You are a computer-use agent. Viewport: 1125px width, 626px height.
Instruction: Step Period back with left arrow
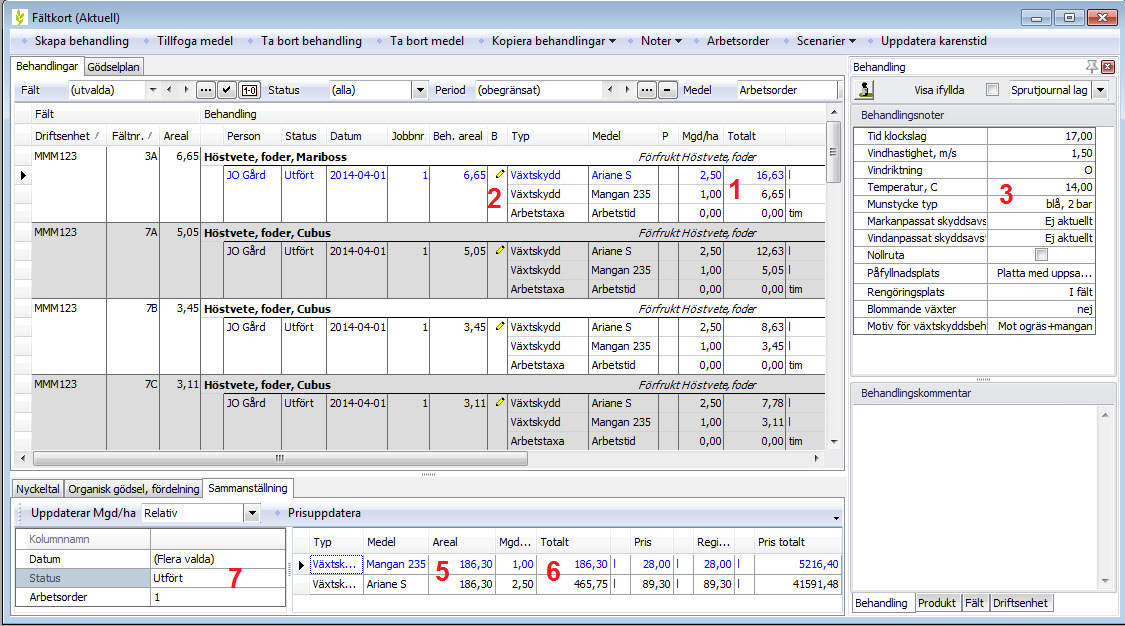[610, 90]
